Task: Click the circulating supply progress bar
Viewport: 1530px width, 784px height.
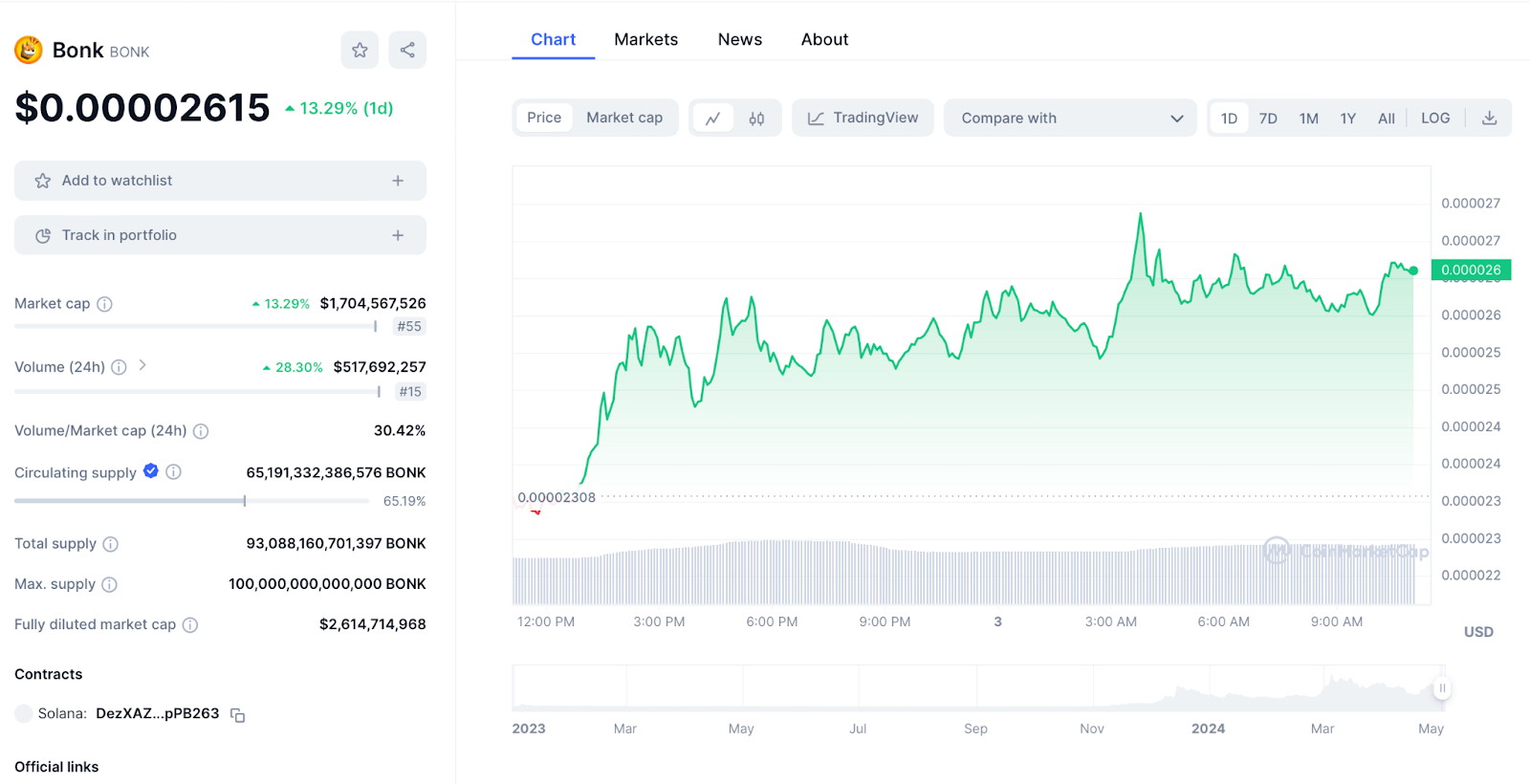Action: pos(191,501)
